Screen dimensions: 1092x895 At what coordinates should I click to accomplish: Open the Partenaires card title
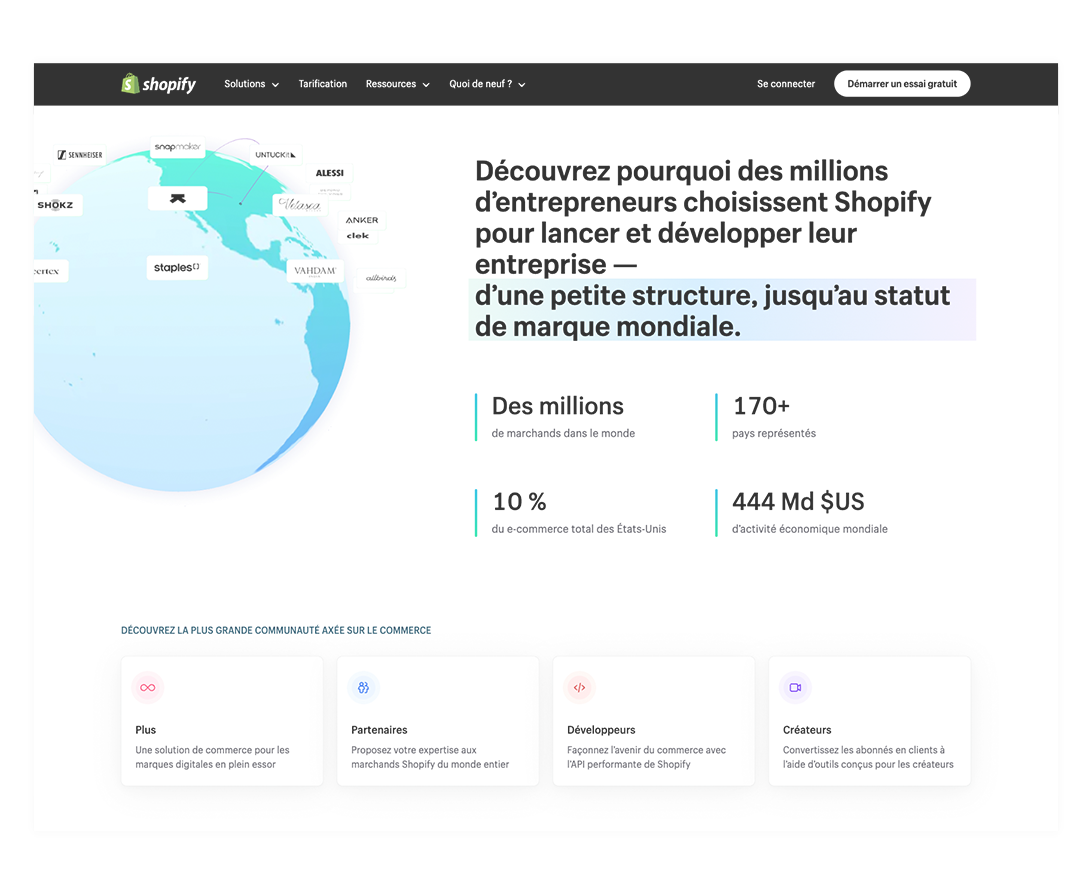[380, 730]
